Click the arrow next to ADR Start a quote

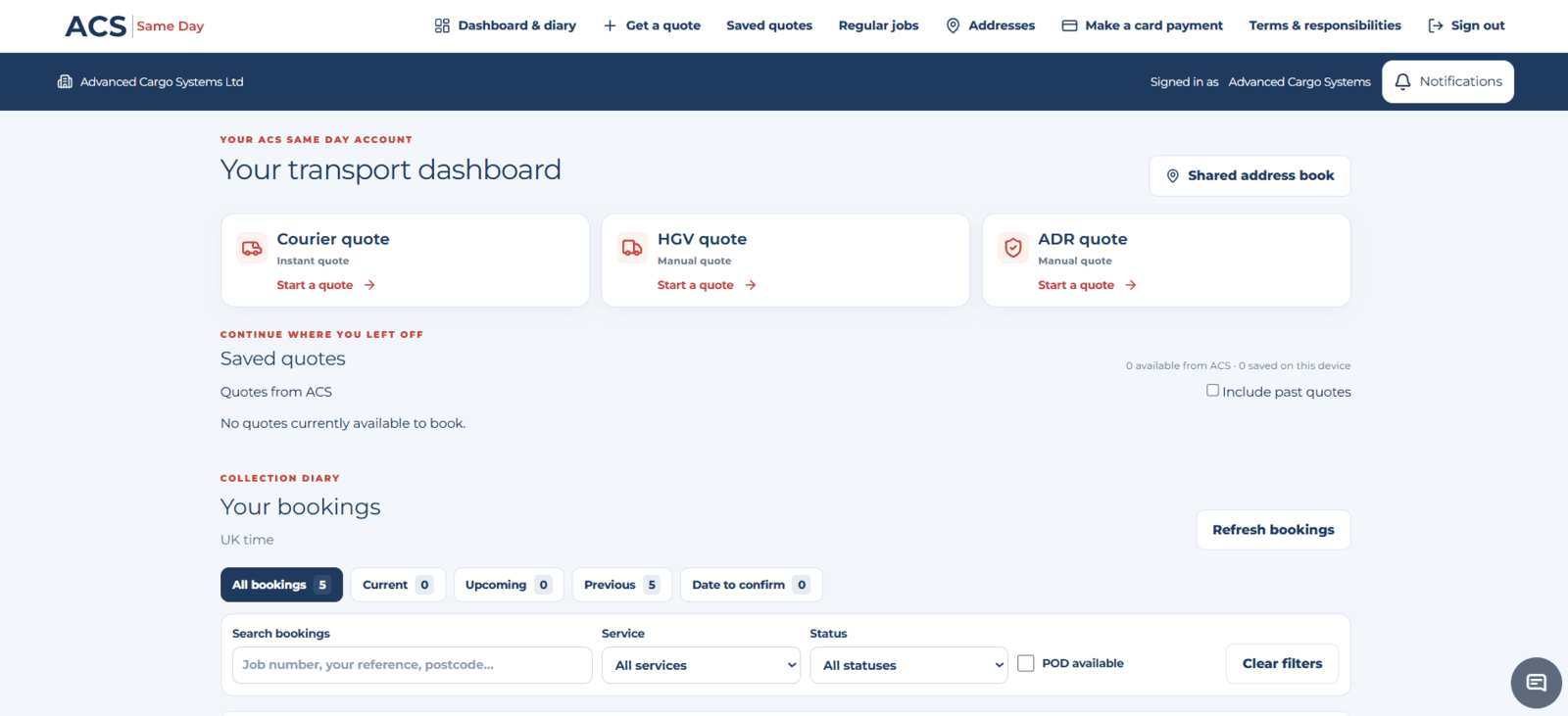(x=1131, y=285)
